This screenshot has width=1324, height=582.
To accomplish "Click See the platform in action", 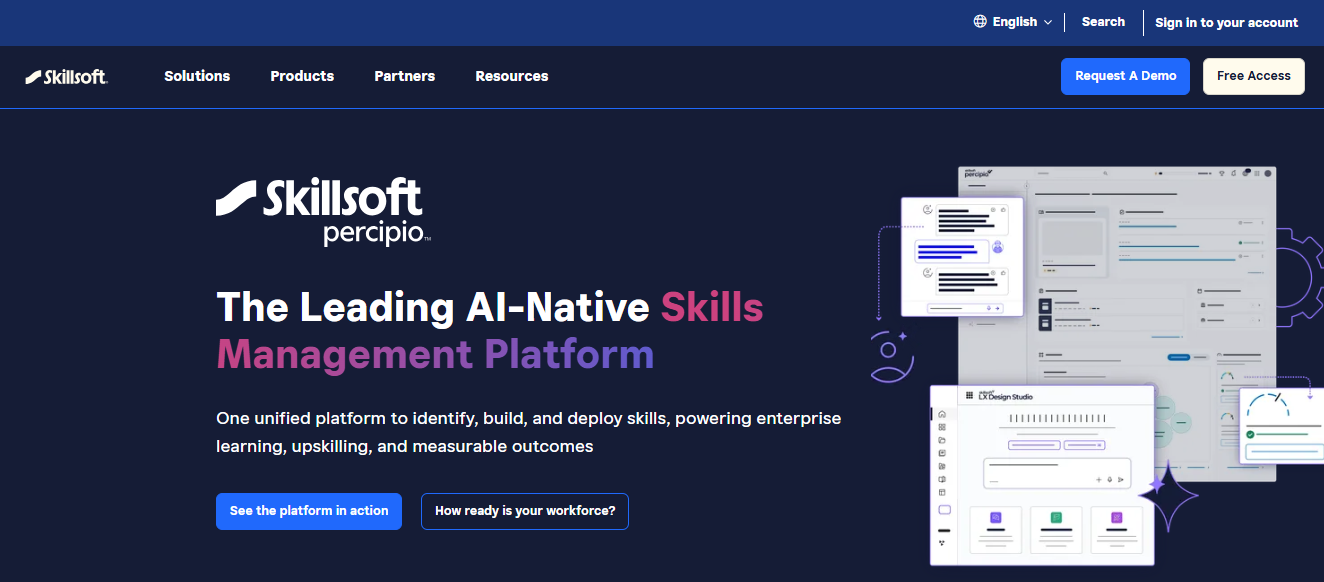I will [x=309, y=511].
